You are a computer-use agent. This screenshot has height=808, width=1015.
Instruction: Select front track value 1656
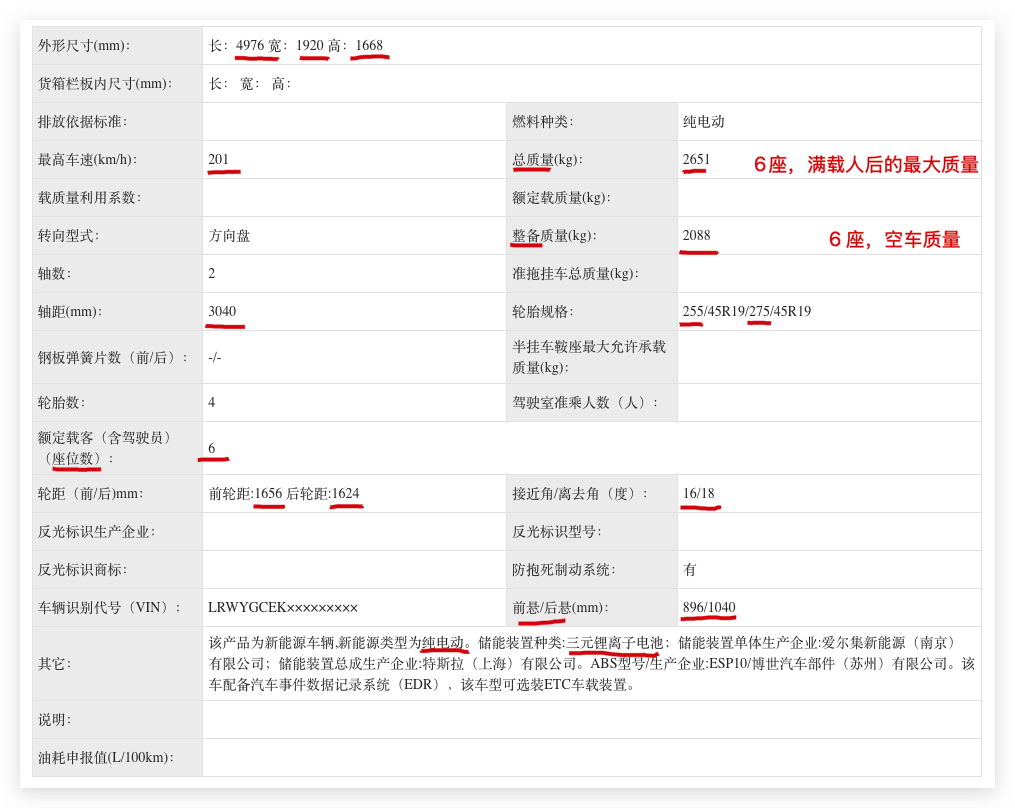pyautogui.click(x=269, y=493)
